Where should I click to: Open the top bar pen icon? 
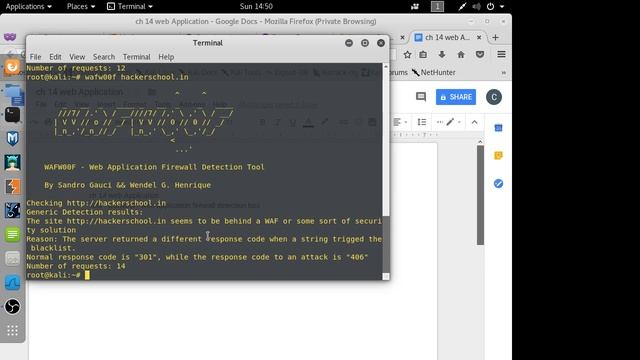tap(462, 7)
